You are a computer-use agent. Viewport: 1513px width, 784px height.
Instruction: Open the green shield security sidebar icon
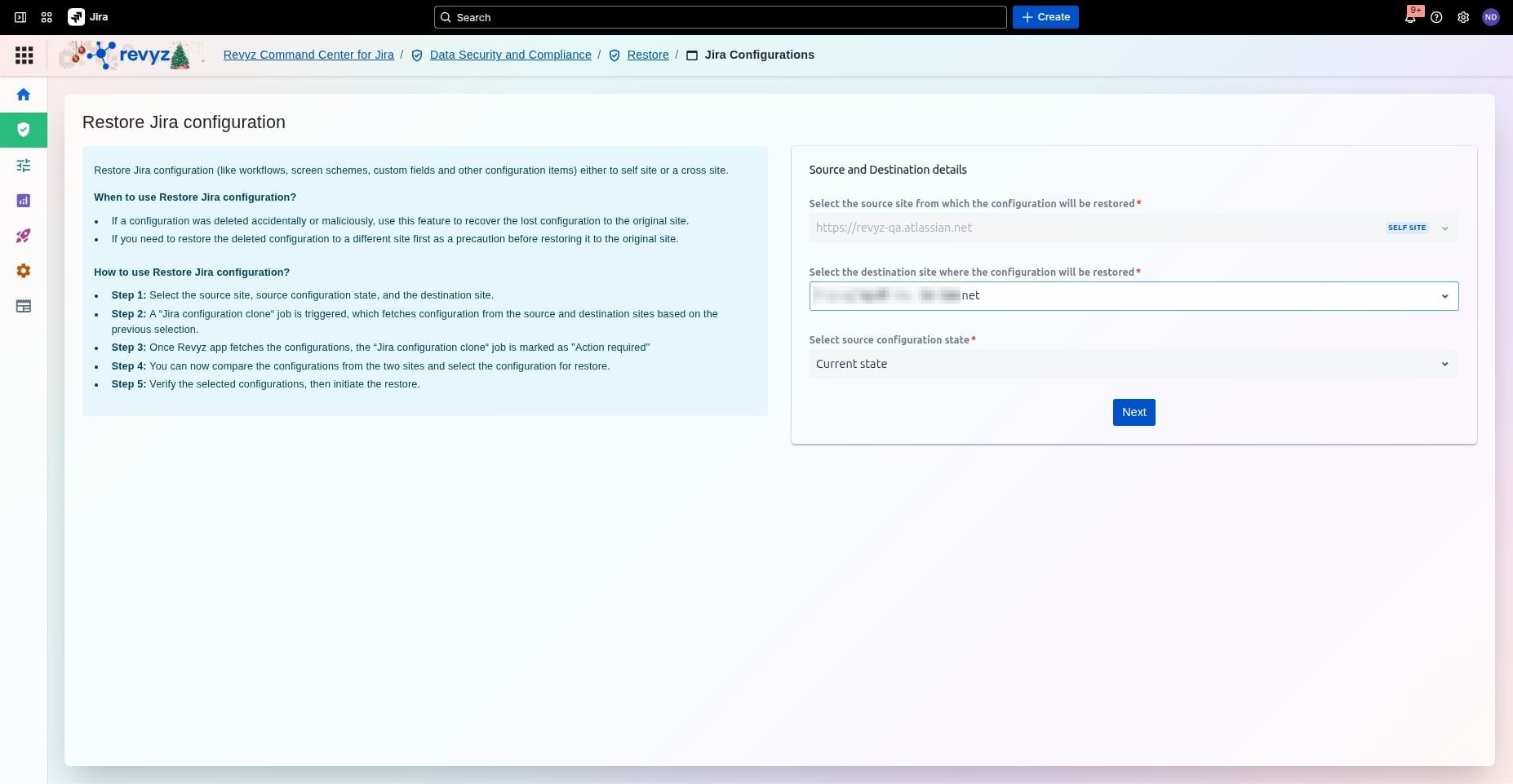24,130
